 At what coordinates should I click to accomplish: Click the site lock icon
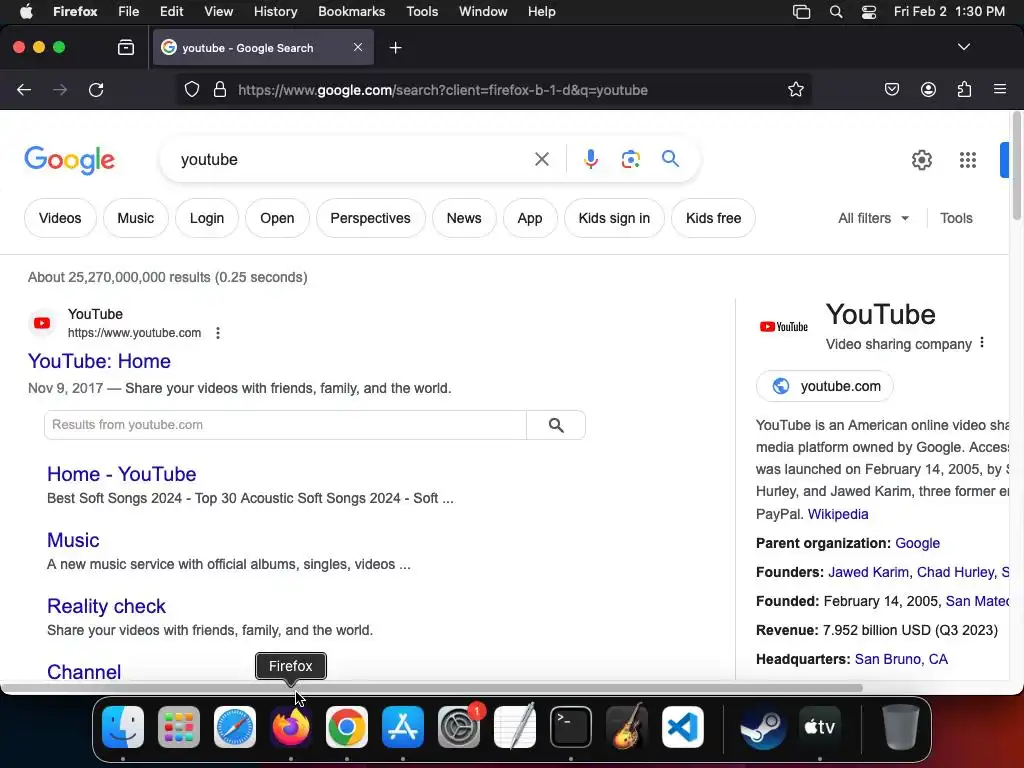220,89
